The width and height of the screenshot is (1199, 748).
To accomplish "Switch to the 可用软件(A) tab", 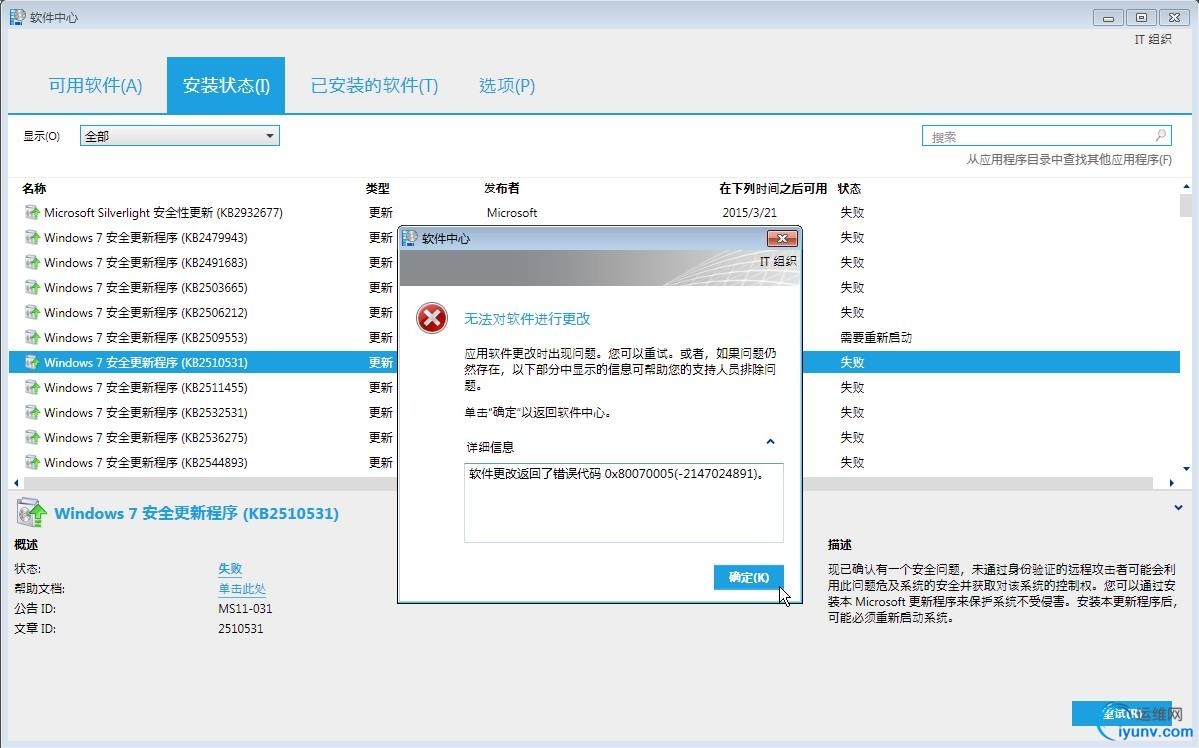I will (96, 85).
